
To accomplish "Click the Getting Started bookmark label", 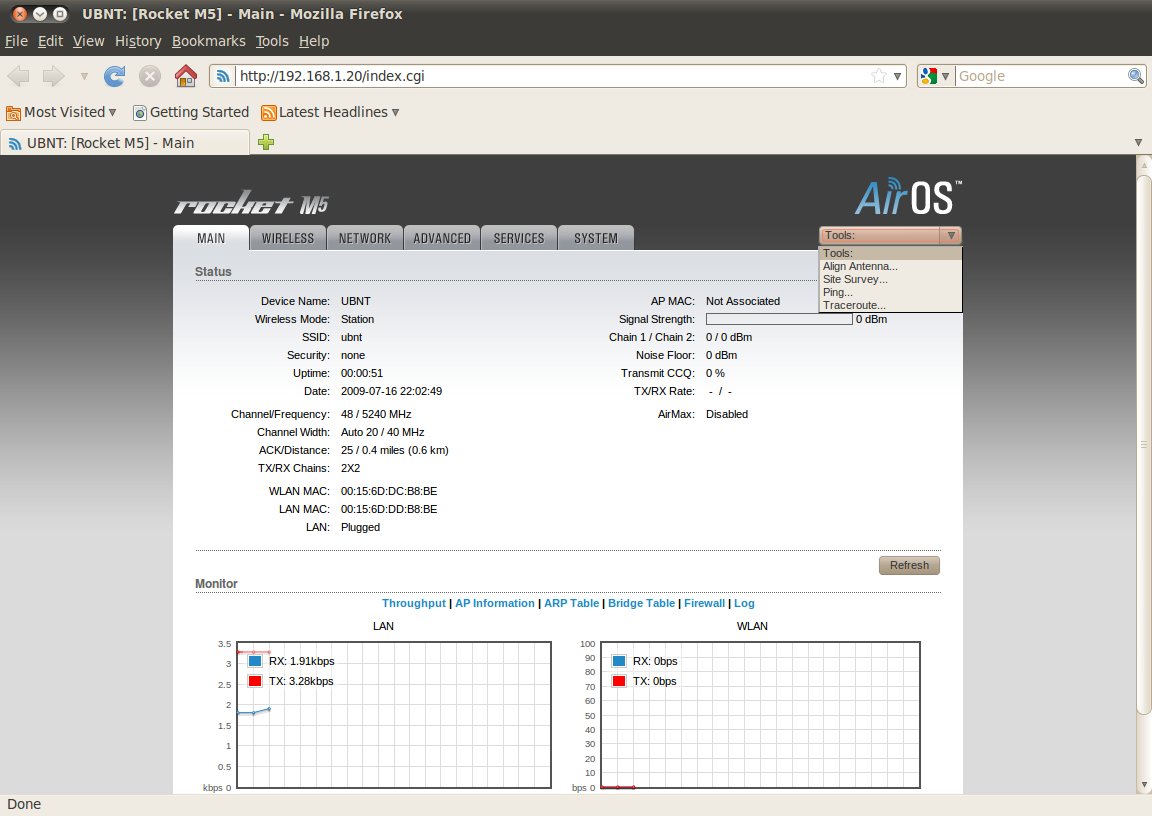I will point(199,112).
